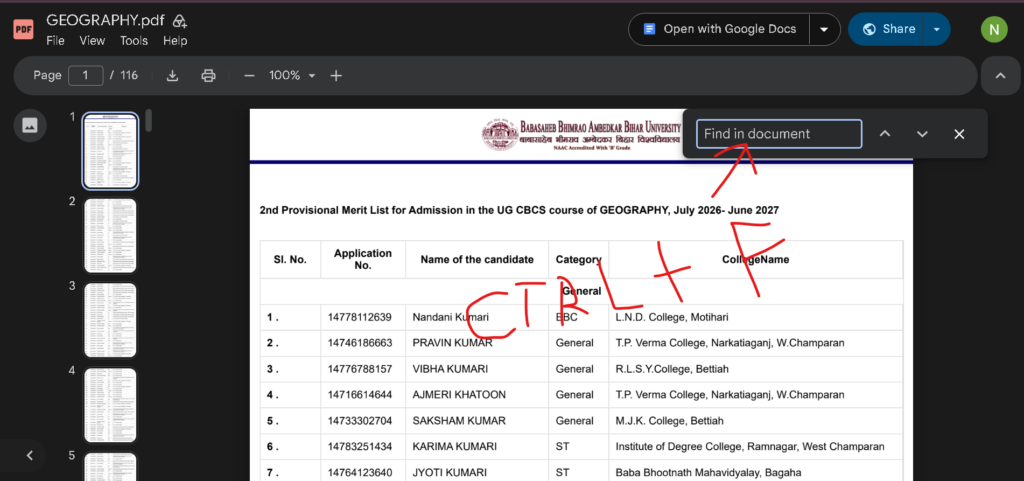Click the Sl. No. column header

tap(290, 259)
